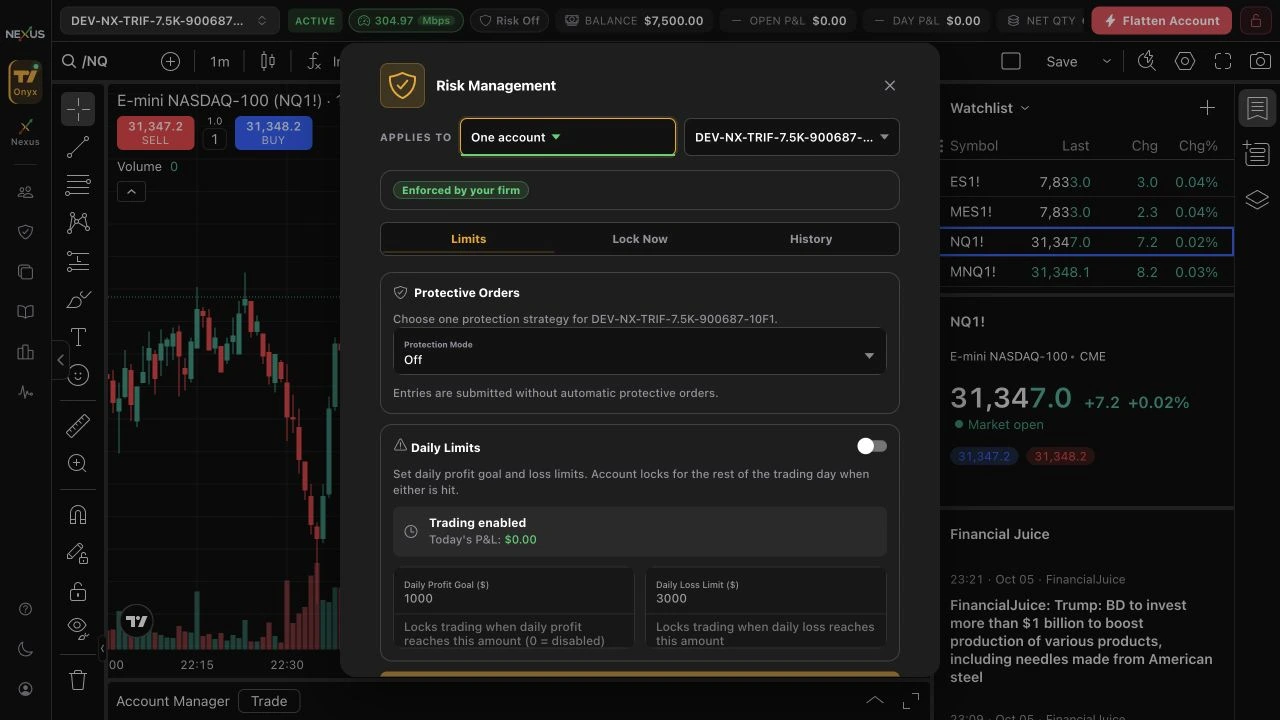Click the red account lock icon
This screenshot has height=720, width=1280.
[x=1255, y=20]
